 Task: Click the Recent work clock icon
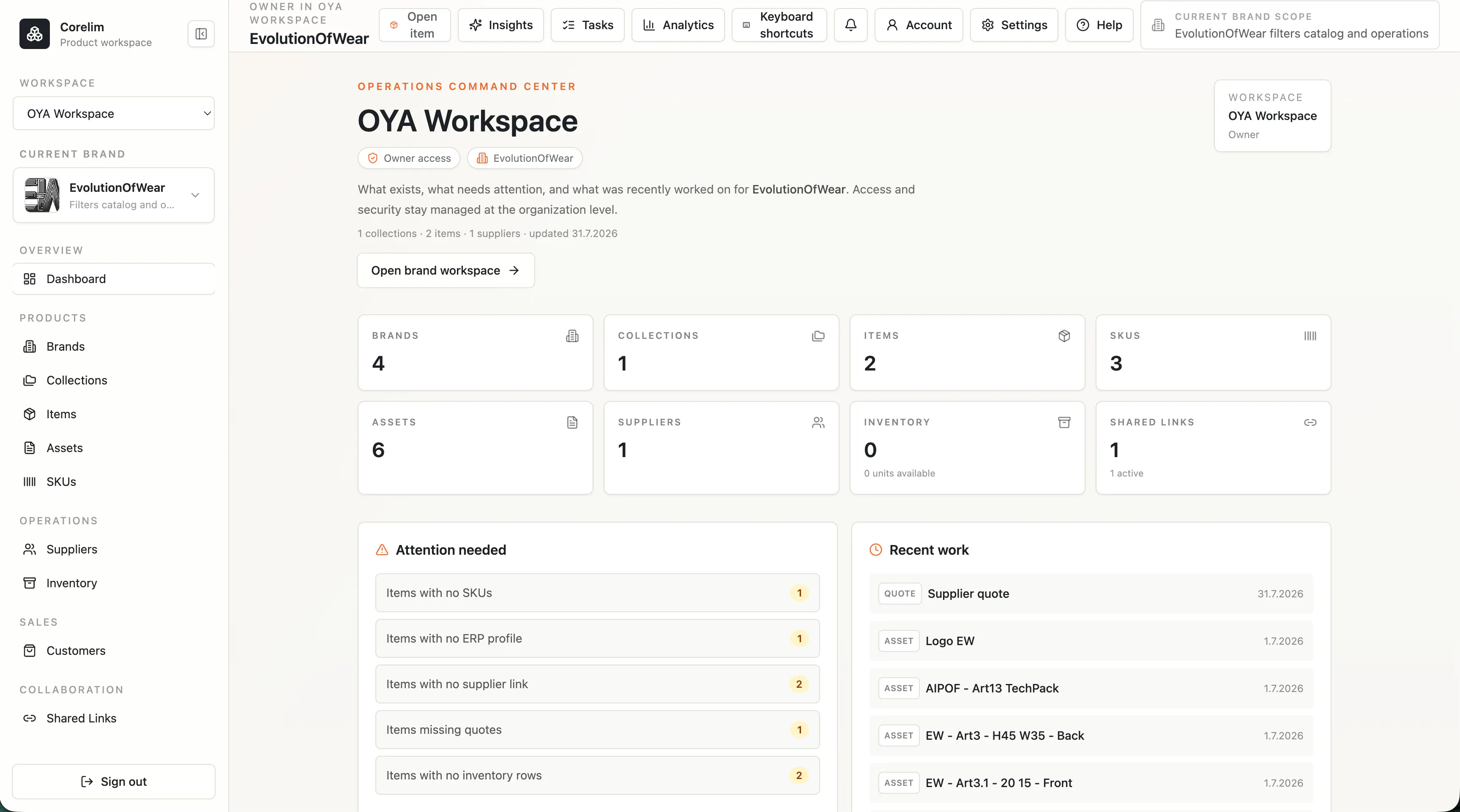(876, 550)
